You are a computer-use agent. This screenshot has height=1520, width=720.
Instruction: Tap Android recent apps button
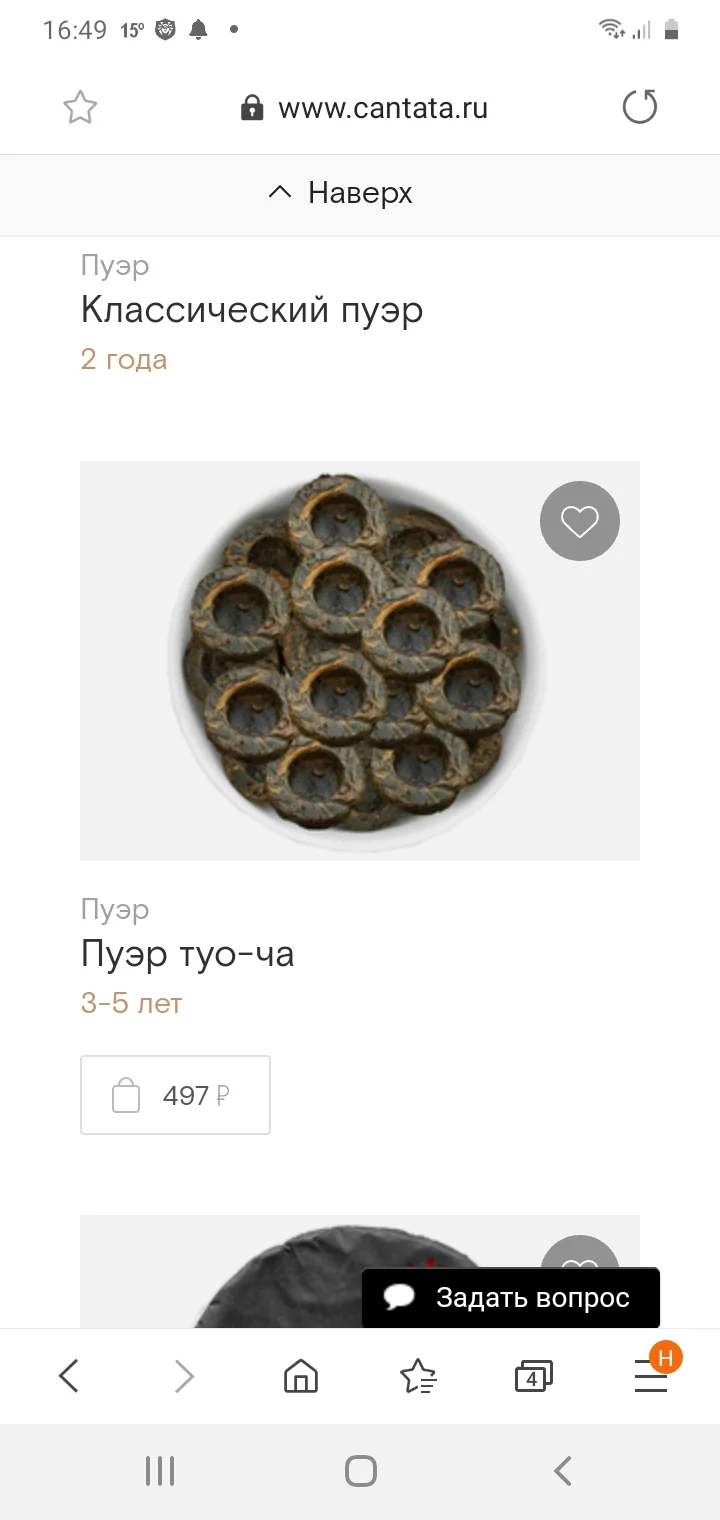coord(160,1471)
